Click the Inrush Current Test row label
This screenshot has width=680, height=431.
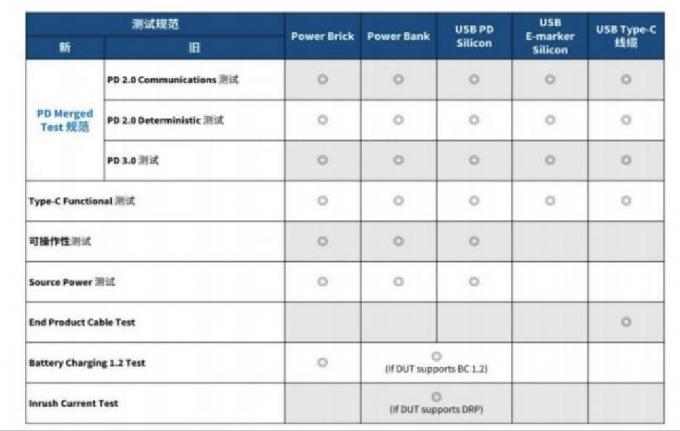click(73, 403)
